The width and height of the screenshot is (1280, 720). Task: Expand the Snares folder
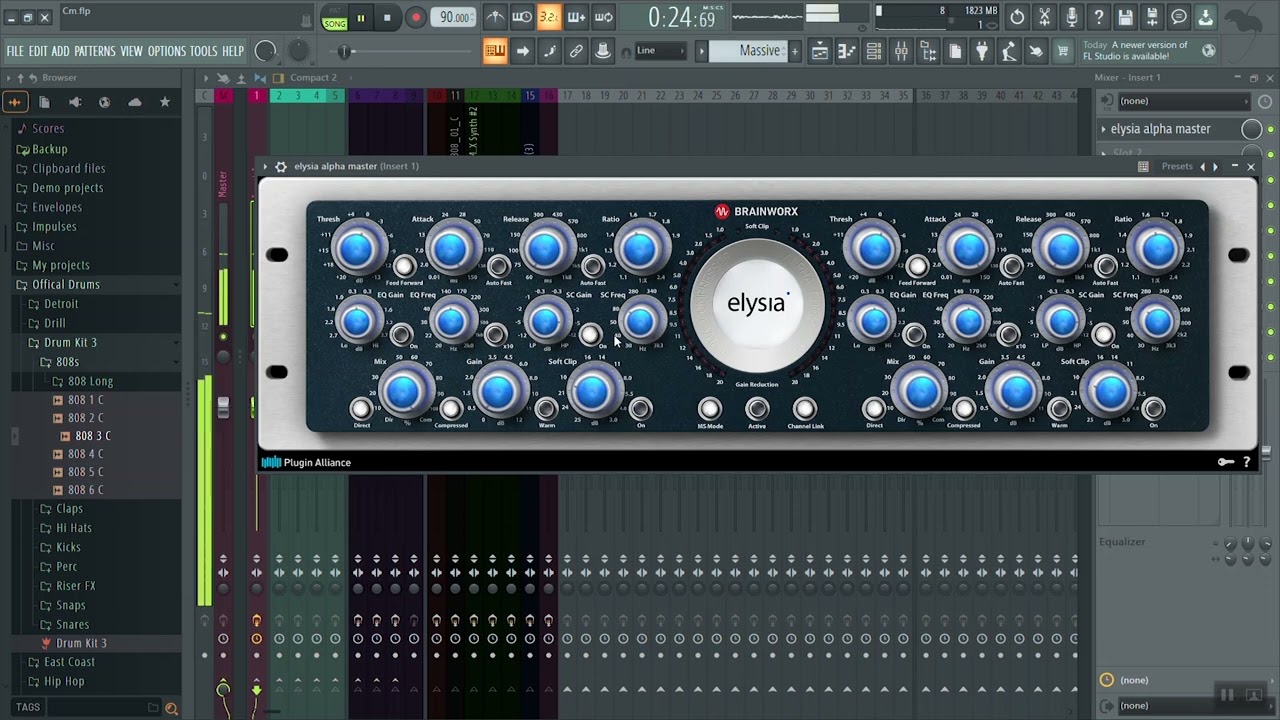click(x=65, y=624)
